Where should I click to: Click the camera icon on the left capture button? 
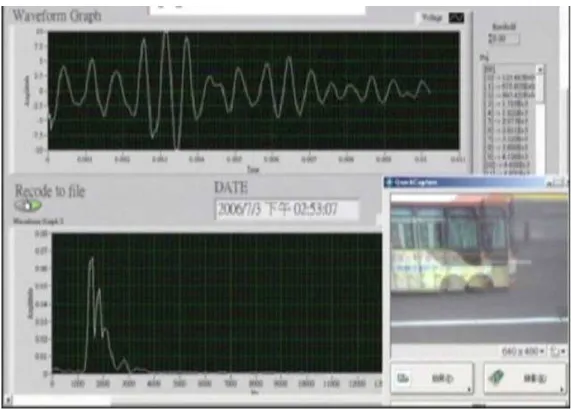[403, 378]
